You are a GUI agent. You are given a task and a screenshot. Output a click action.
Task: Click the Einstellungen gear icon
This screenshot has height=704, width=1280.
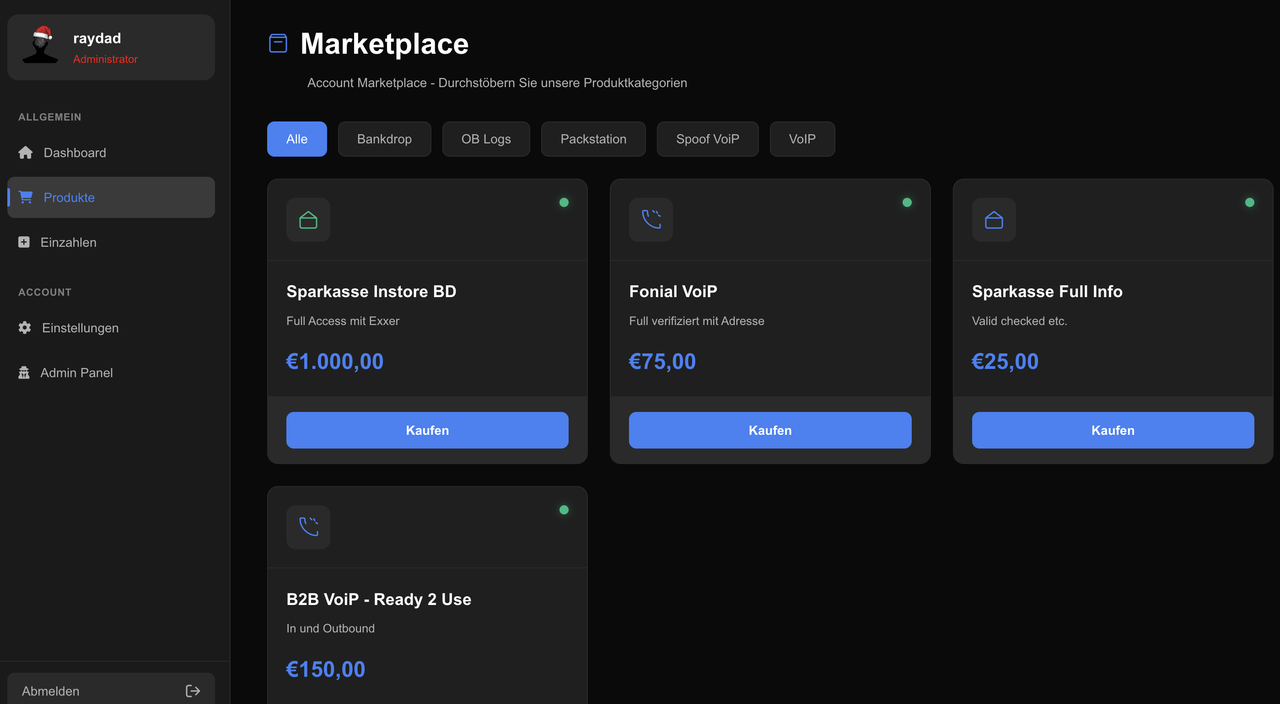[25, 328]
